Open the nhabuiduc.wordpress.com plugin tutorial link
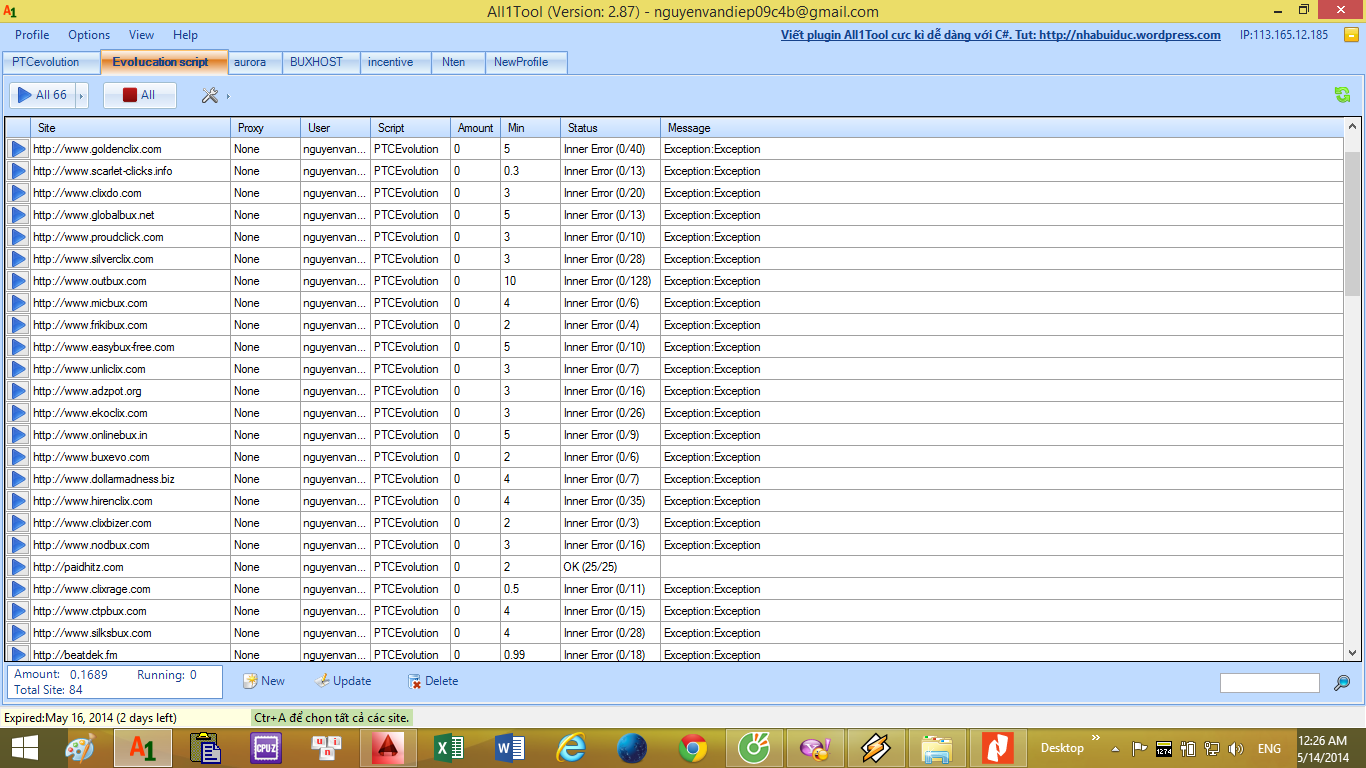 1000,35
